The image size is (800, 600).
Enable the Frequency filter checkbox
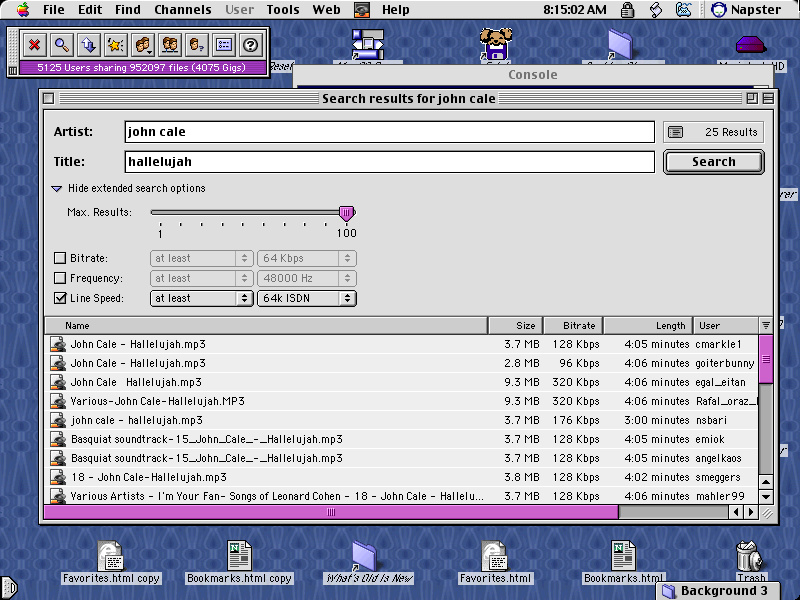[x=60, y=278]
